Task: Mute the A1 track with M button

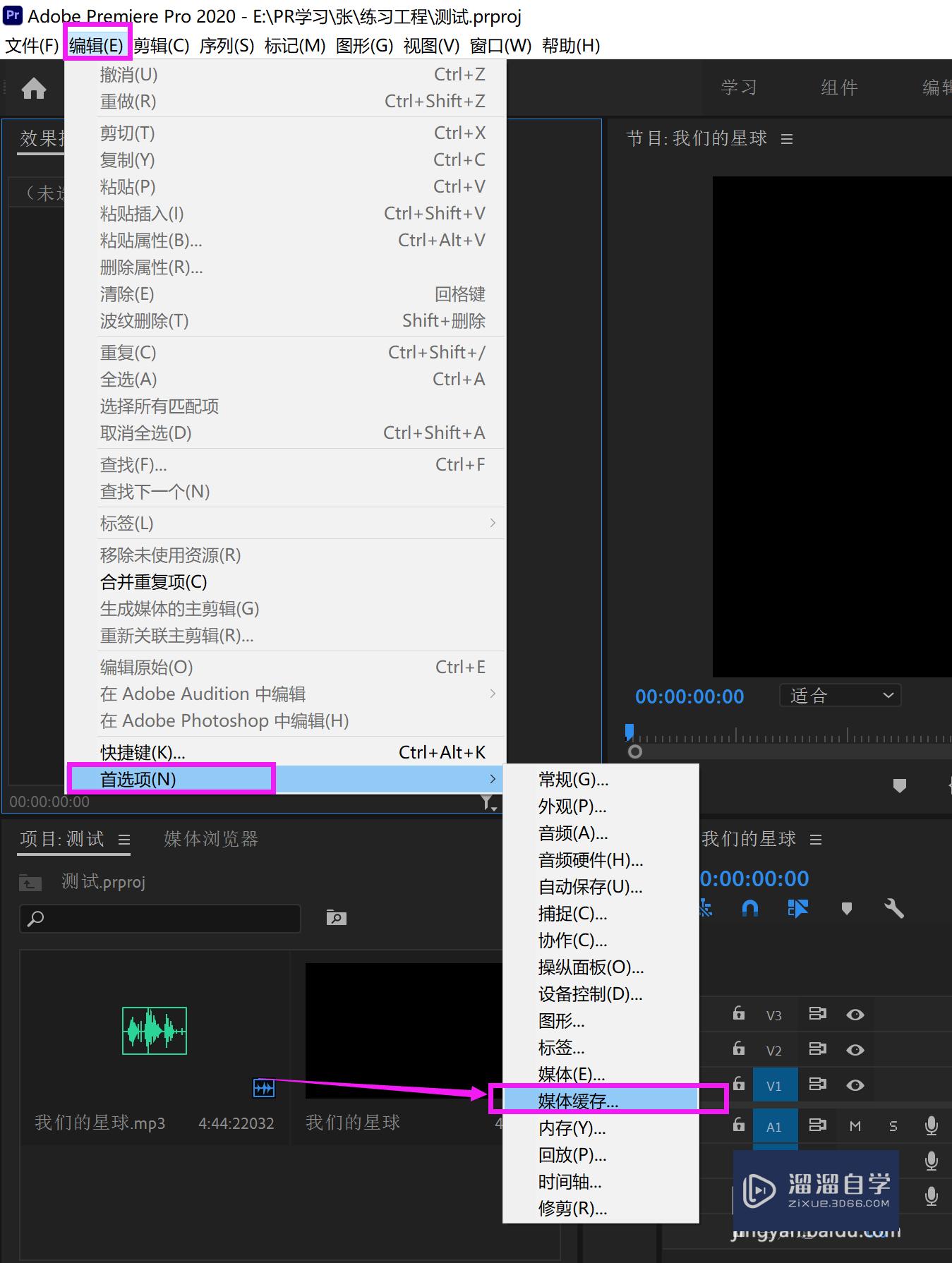Action: click(855, 1126)
